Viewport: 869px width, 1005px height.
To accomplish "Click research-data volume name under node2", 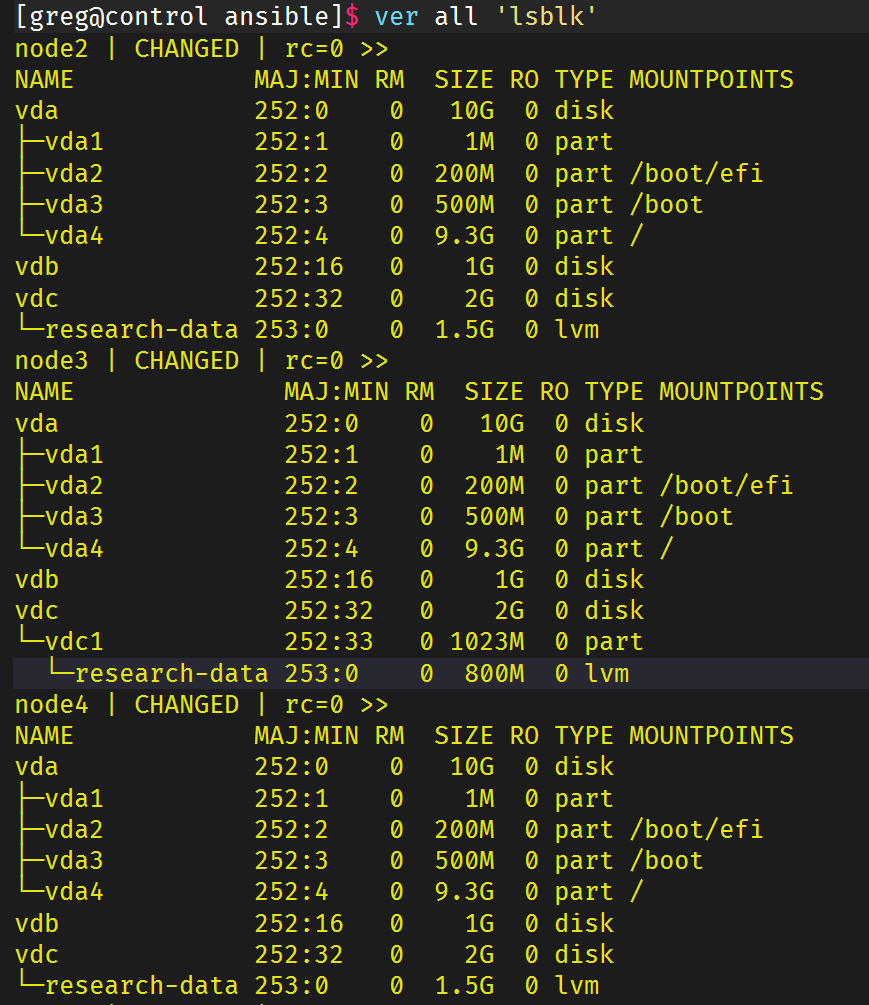I will coord(141,330).
